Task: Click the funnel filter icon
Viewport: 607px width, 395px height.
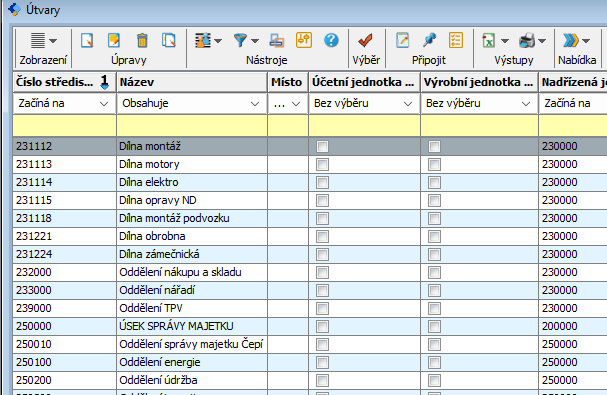Action: pyautogui.click(x=240, y=40)
